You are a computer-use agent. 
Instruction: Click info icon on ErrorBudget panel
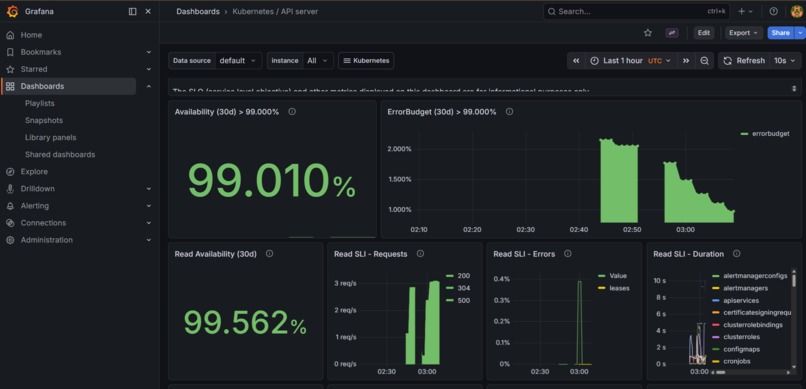click(x=509, y=112)
